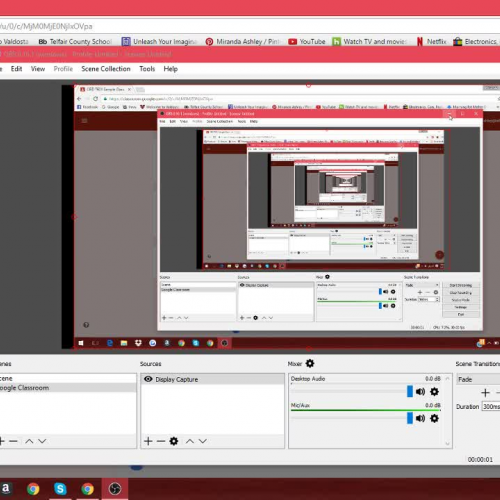Viewport: 500px width, 500px height.
Task: Mute the Mic/Aux channel
Action: 420,418
